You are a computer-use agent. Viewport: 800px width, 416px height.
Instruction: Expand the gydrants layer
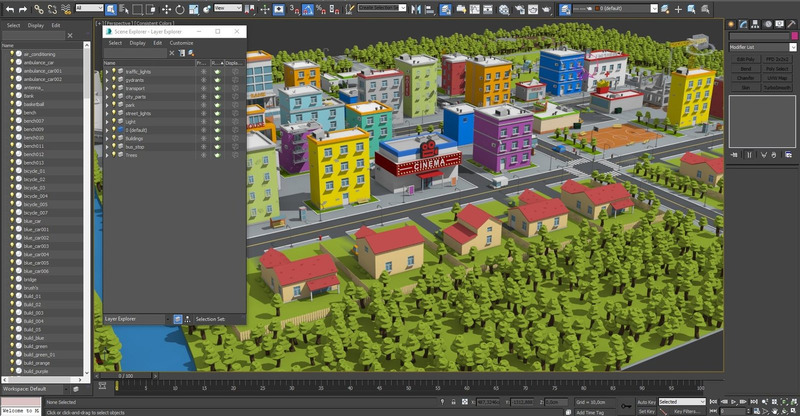coord(107,80)
